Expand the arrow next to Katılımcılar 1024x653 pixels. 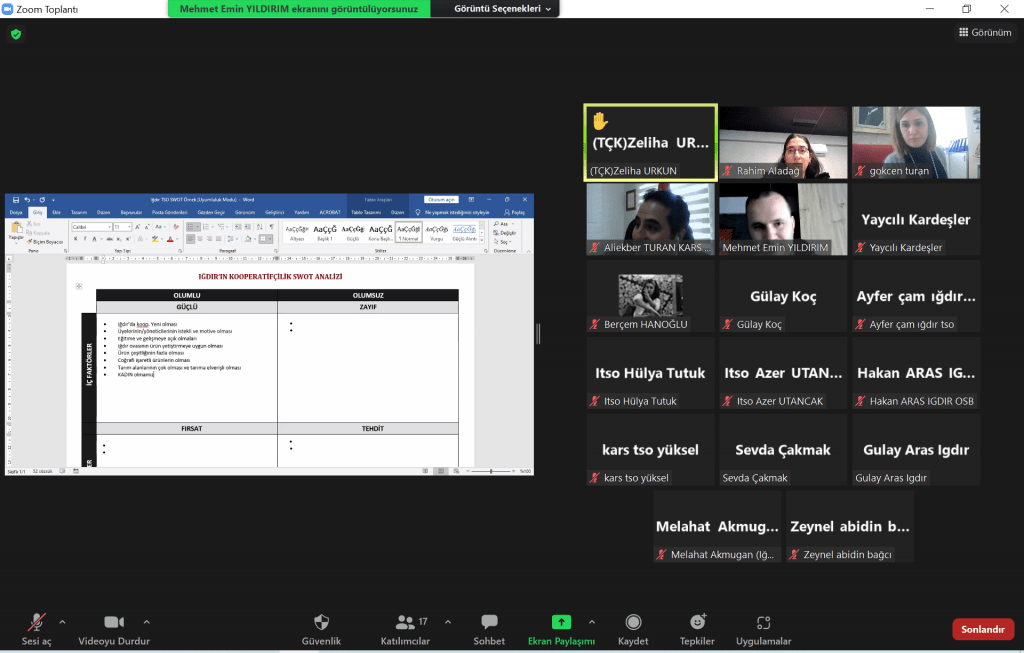coord(447,621)
